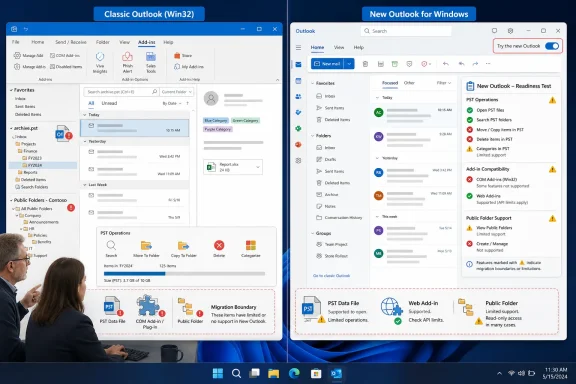Screen dimensions: 576x384
Task: Open Settings gear in New Outlook title bar
Action: click(510, 31)
